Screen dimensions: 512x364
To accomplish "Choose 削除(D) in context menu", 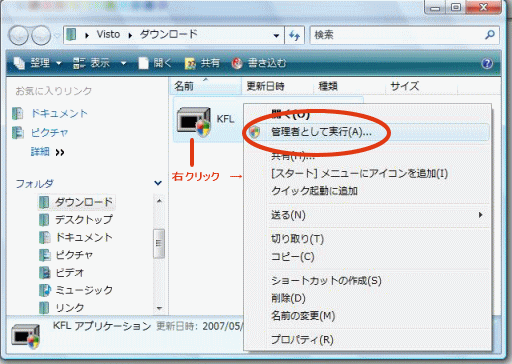I will click(x=367, y=298).
